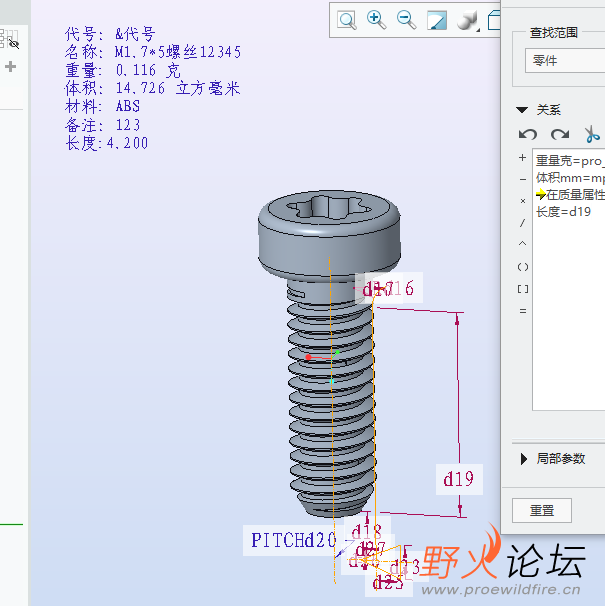605x606 pixels.
Task: Click the Undo arrow in relations panel
Action: (528, 134)
